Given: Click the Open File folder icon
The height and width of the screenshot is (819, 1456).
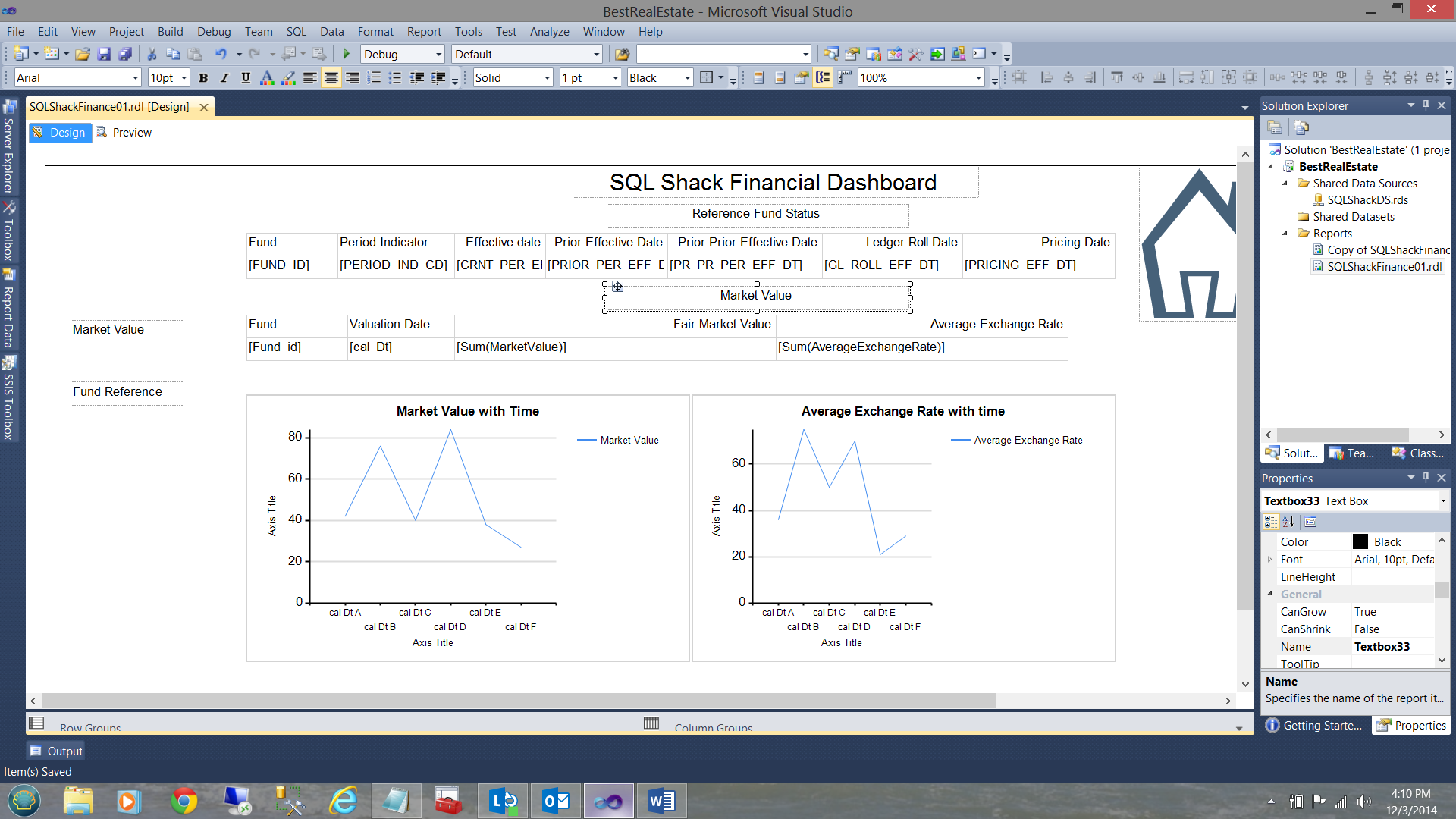Looking at the screenshot, I should click(x=83, y=54).
